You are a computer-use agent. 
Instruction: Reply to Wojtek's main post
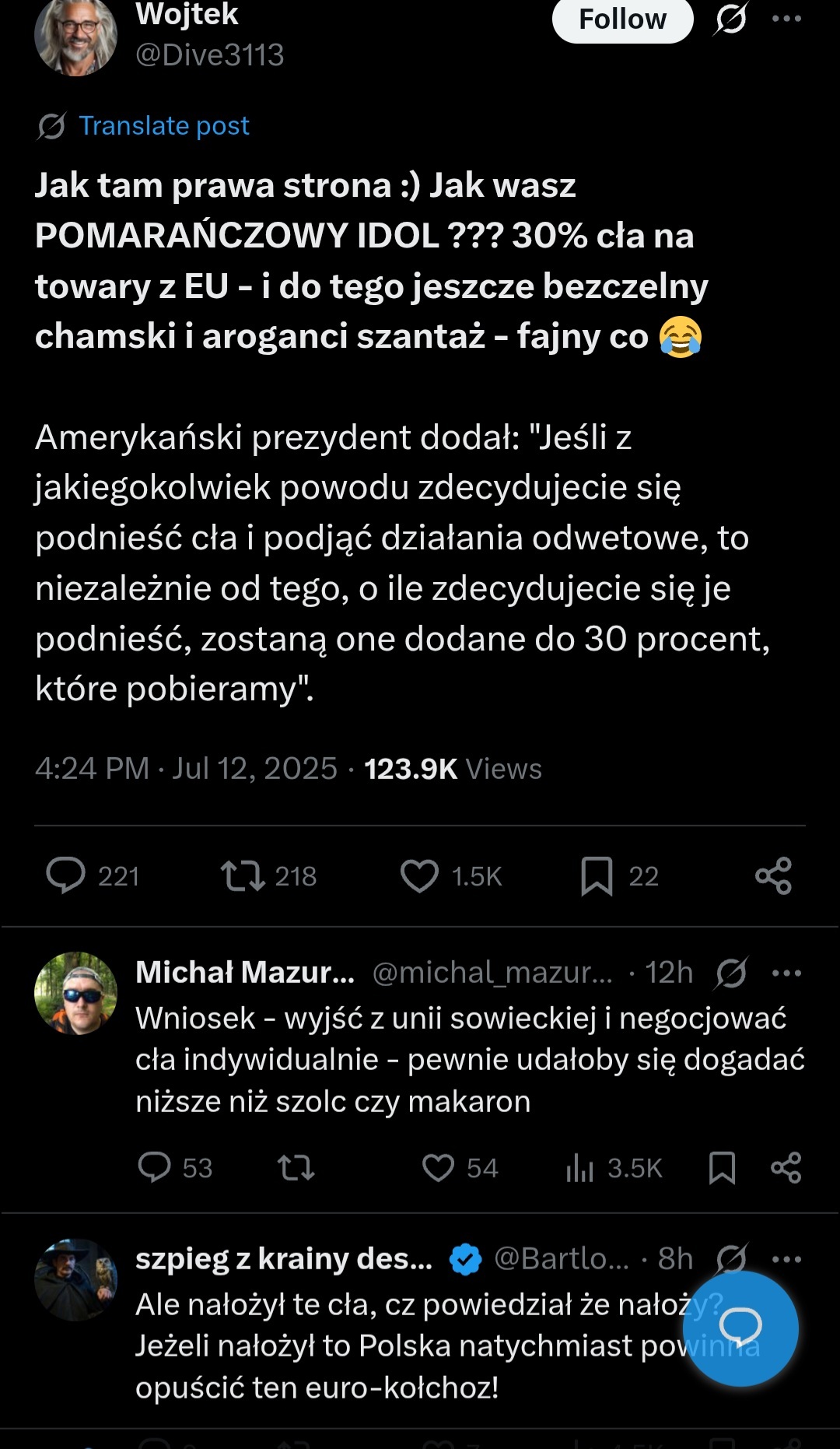coord(66,875)
